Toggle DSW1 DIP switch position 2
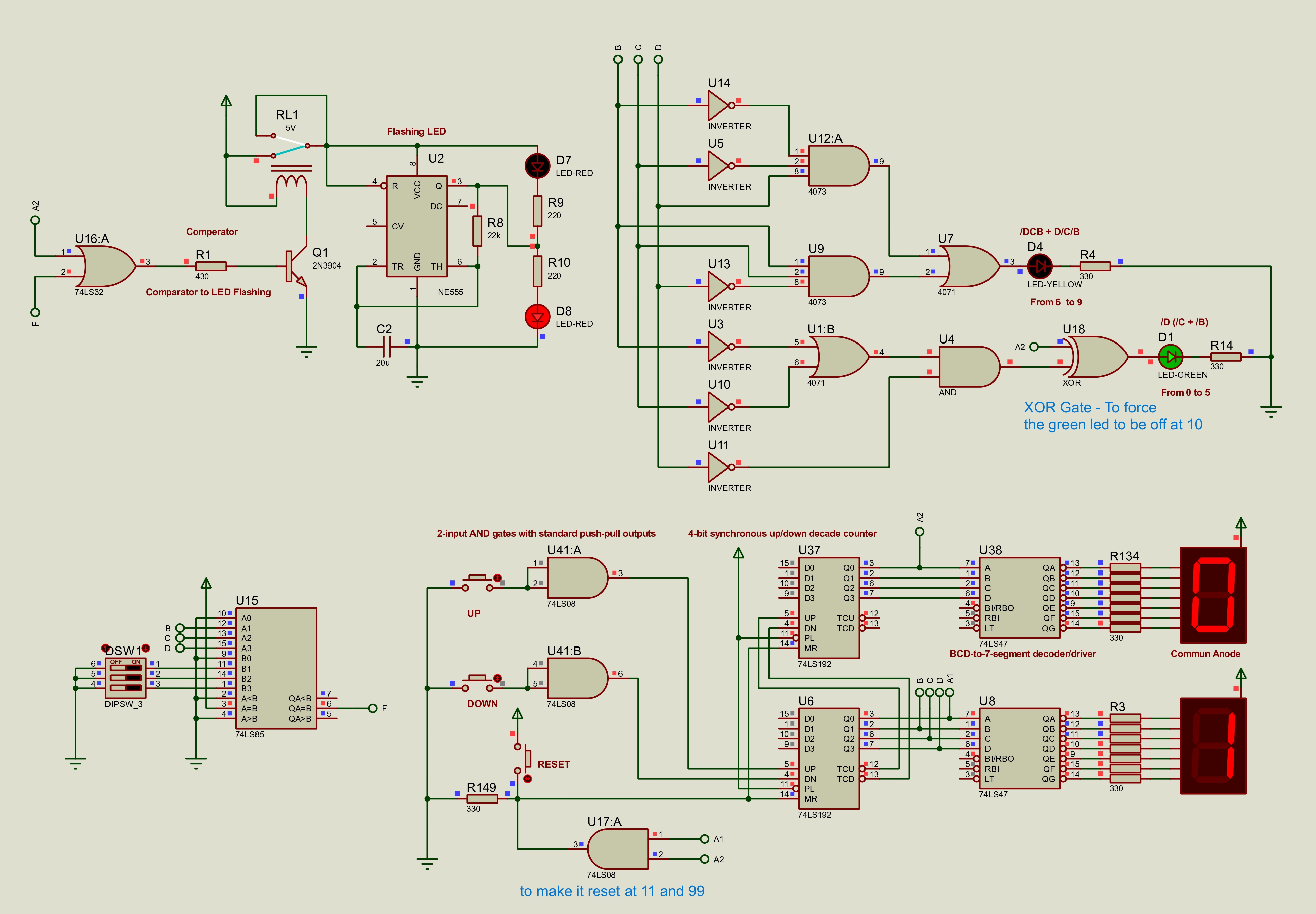This screenshot has height=914, width=1316. pos(126,678)
